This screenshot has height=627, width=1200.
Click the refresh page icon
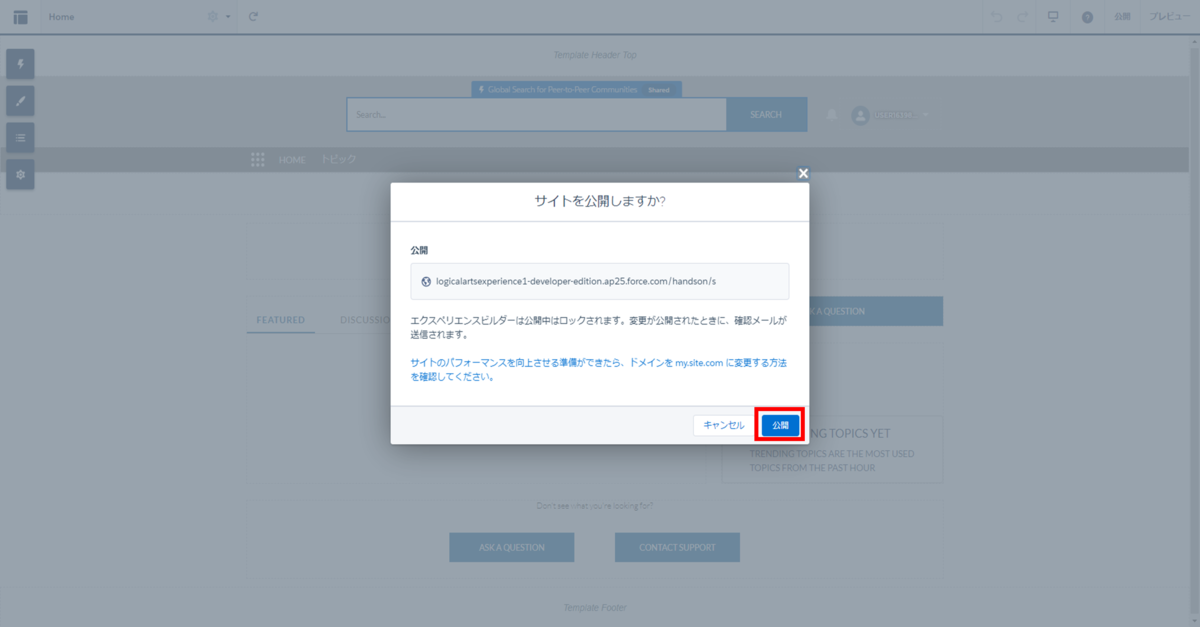pyautogui.click(x=253, y=16)
